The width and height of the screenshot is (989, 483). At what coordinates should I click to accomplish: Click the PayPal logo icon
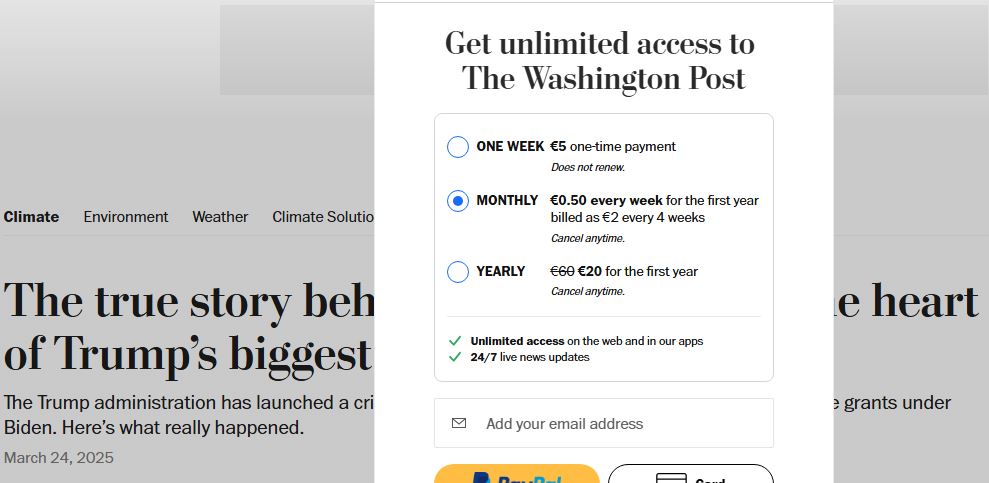[481, 479]
